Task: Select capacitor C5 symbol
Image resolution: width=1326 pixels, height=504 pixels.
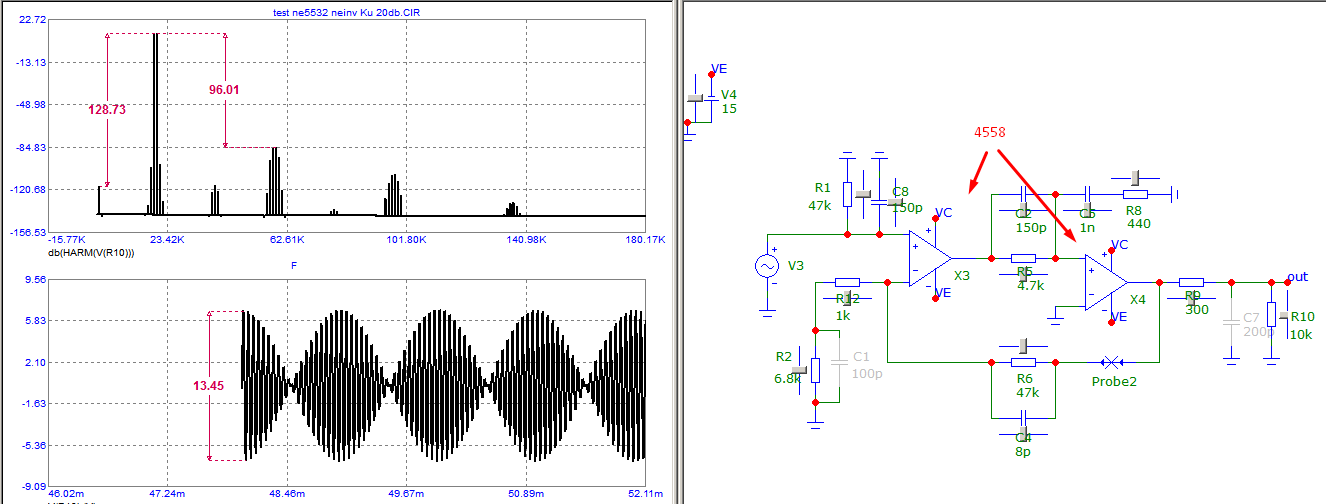Action: pyautogui.click(x=1088, y=194)
